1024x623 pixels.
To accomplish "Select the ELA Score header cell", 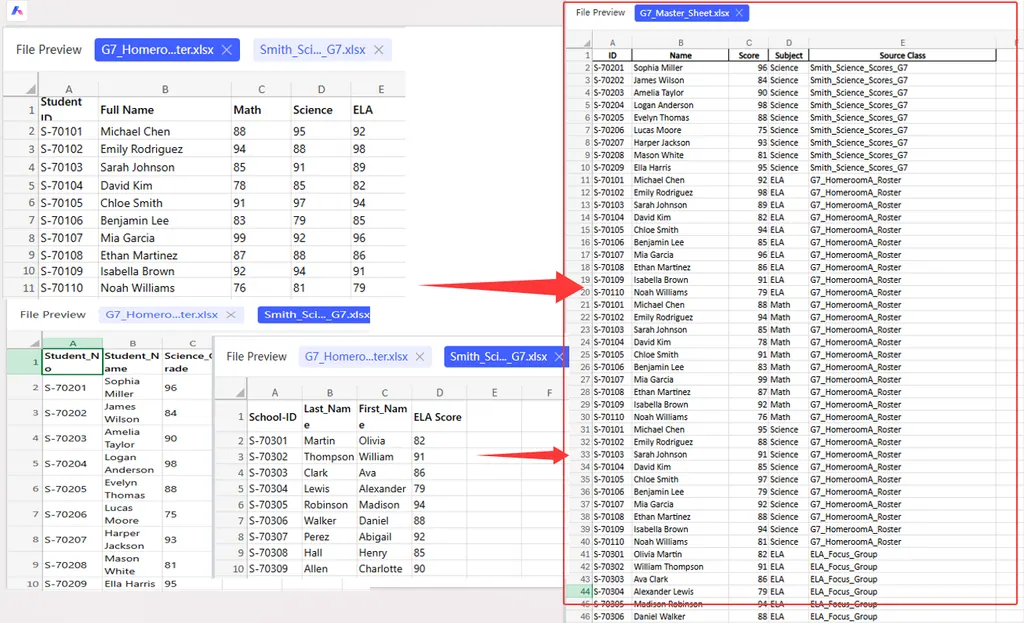I will tap(438, 417).
